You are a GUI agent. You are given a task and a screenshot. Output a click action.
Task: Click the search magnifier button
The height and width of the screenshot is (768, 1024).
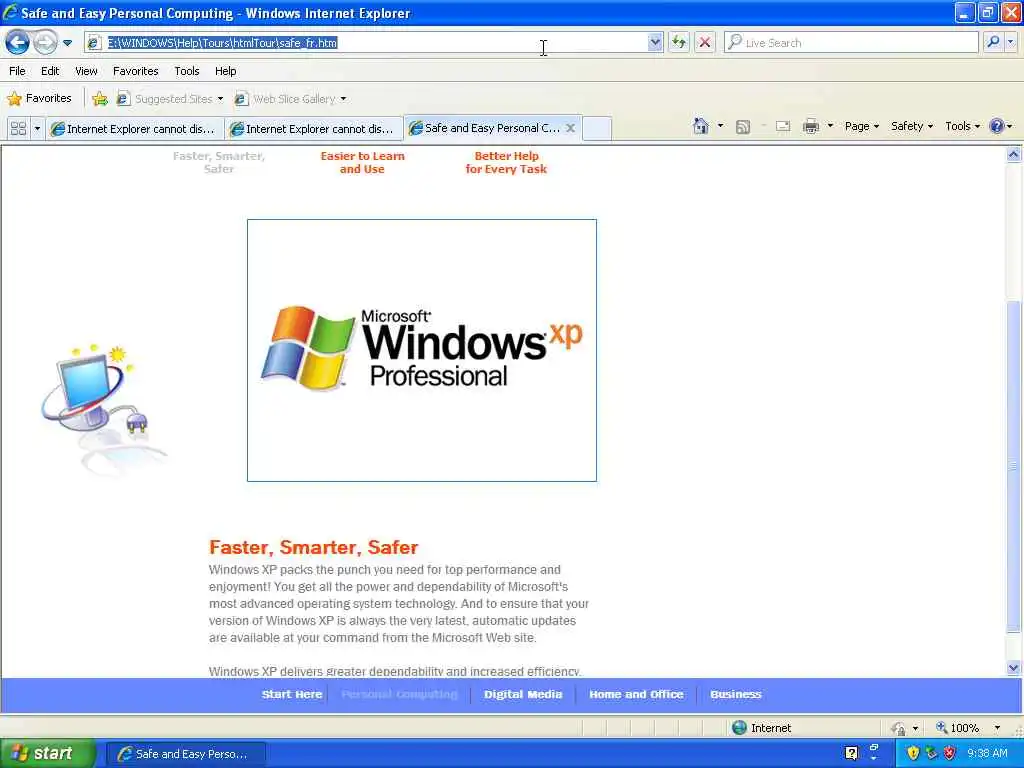[993, 42]
